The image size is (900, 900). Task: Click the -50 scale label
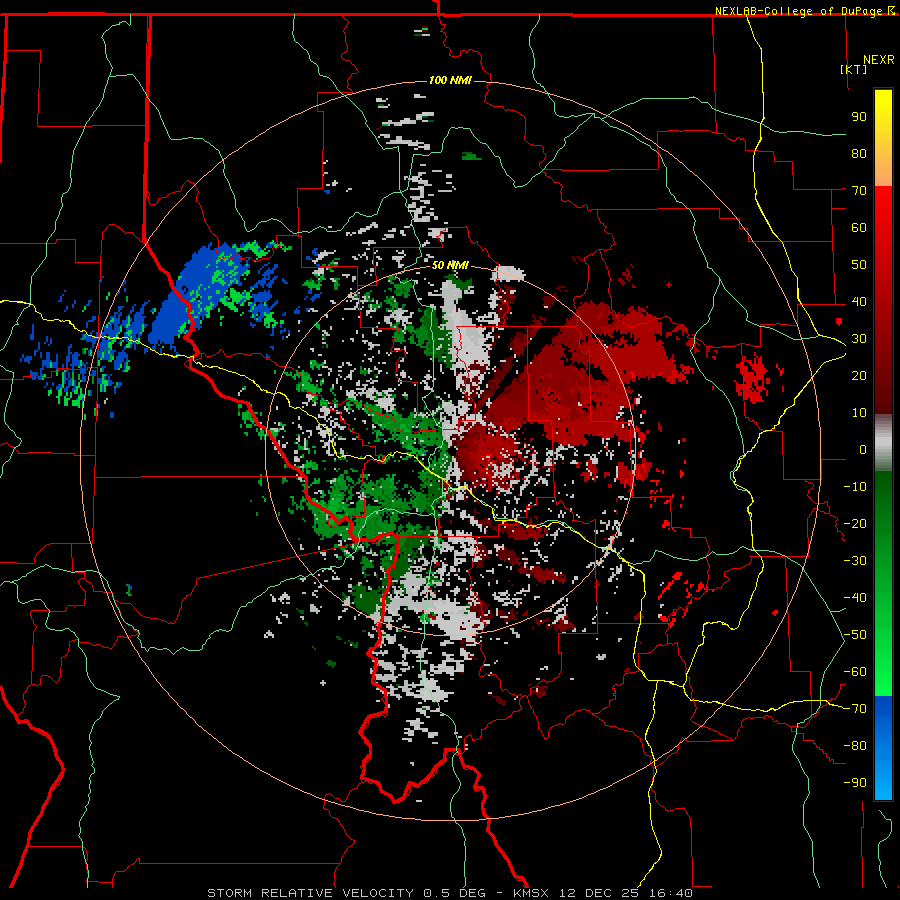855,635
